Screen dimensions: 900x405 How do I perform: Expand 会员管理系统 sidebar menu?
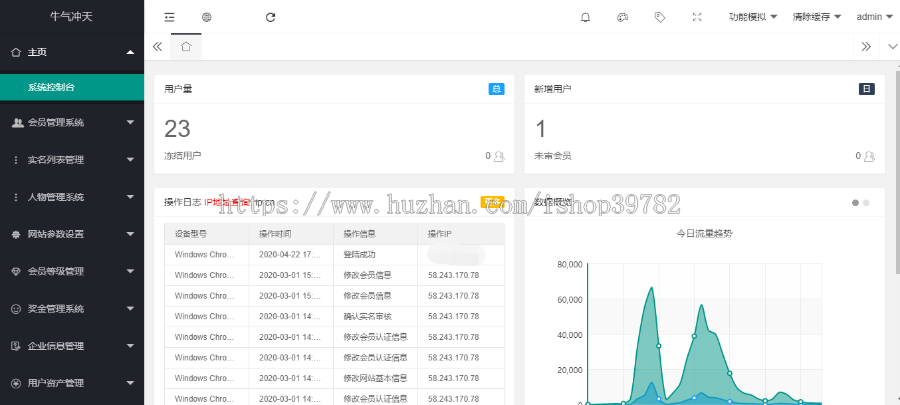[x=72, y=123]
